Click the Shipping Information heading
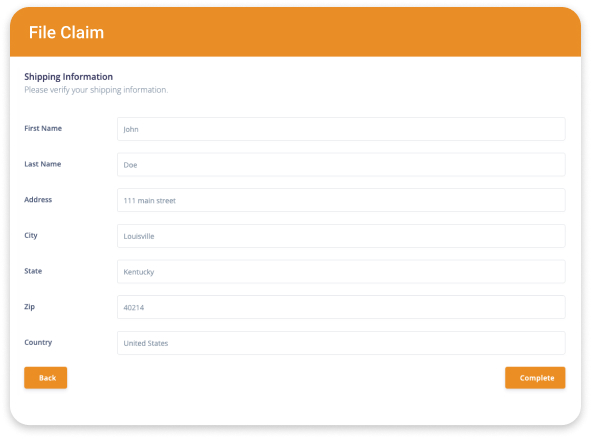 click(x=69, y=77)
